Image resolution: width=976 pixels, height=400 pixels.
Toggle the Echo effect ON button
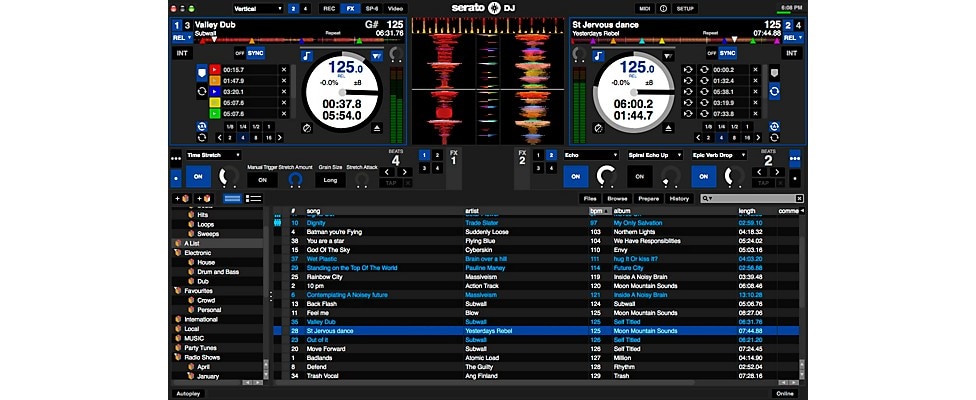[575, 177]
